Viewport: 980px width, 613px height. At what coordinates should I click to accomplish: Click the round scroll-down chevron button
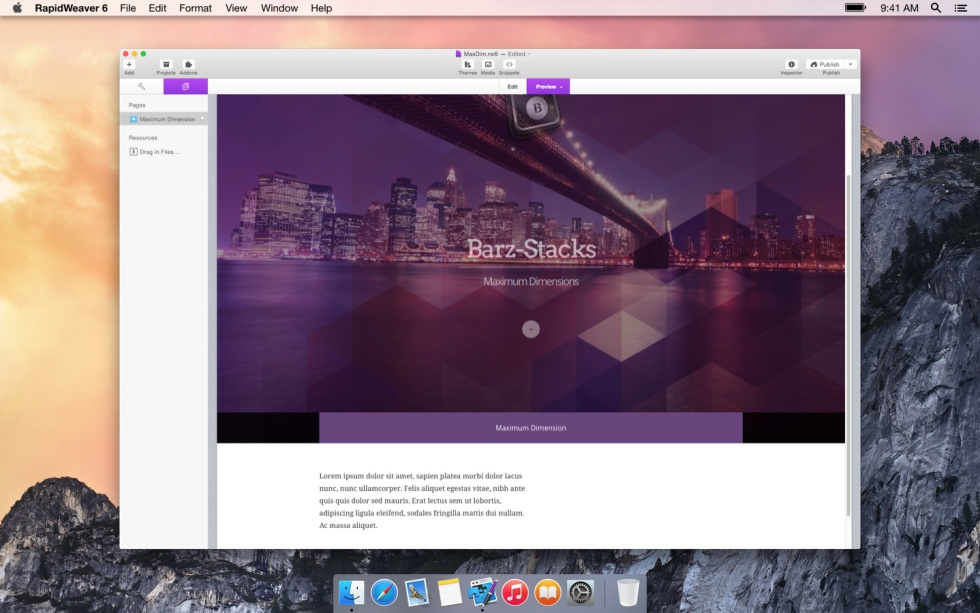(531, 329)
